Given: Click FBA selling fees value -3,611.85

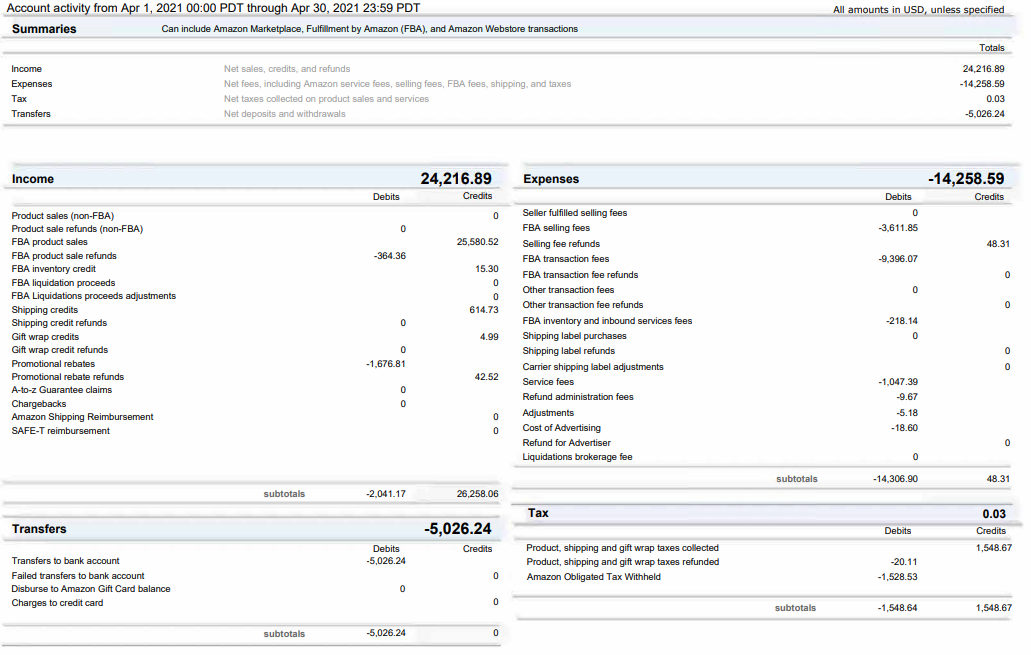Looking at the screenshot, I should [898, 228].
